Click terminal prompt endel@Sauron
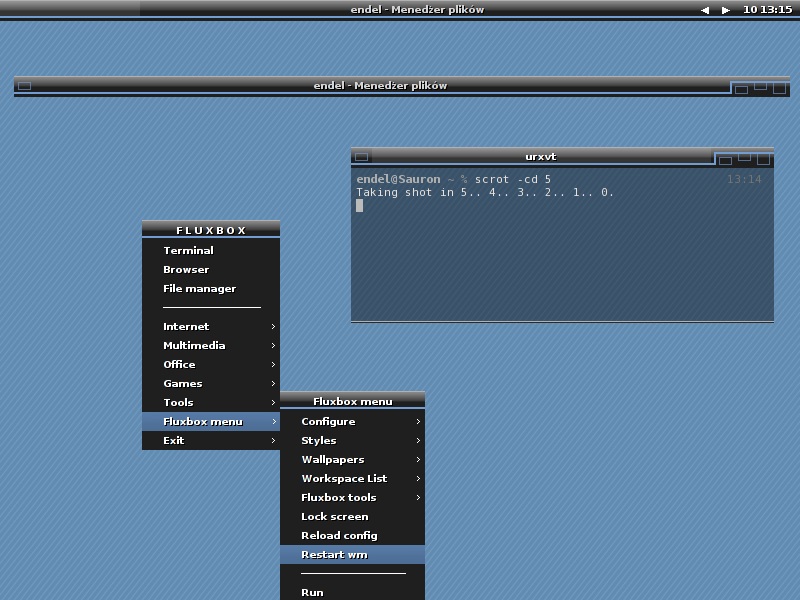Viewport: 800px width, 600px height. click(398, 179)
